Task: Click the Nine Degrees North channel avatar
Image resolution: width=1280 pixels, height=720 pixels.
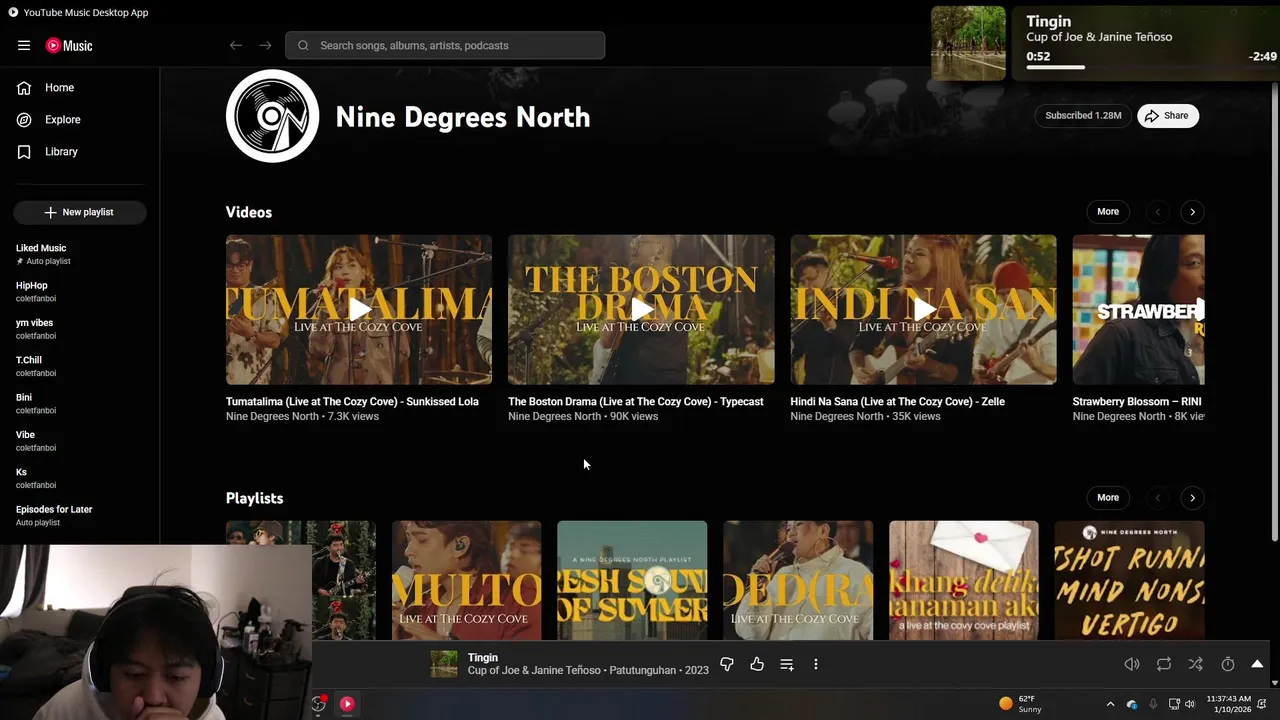Action: [x=272, y=116]
